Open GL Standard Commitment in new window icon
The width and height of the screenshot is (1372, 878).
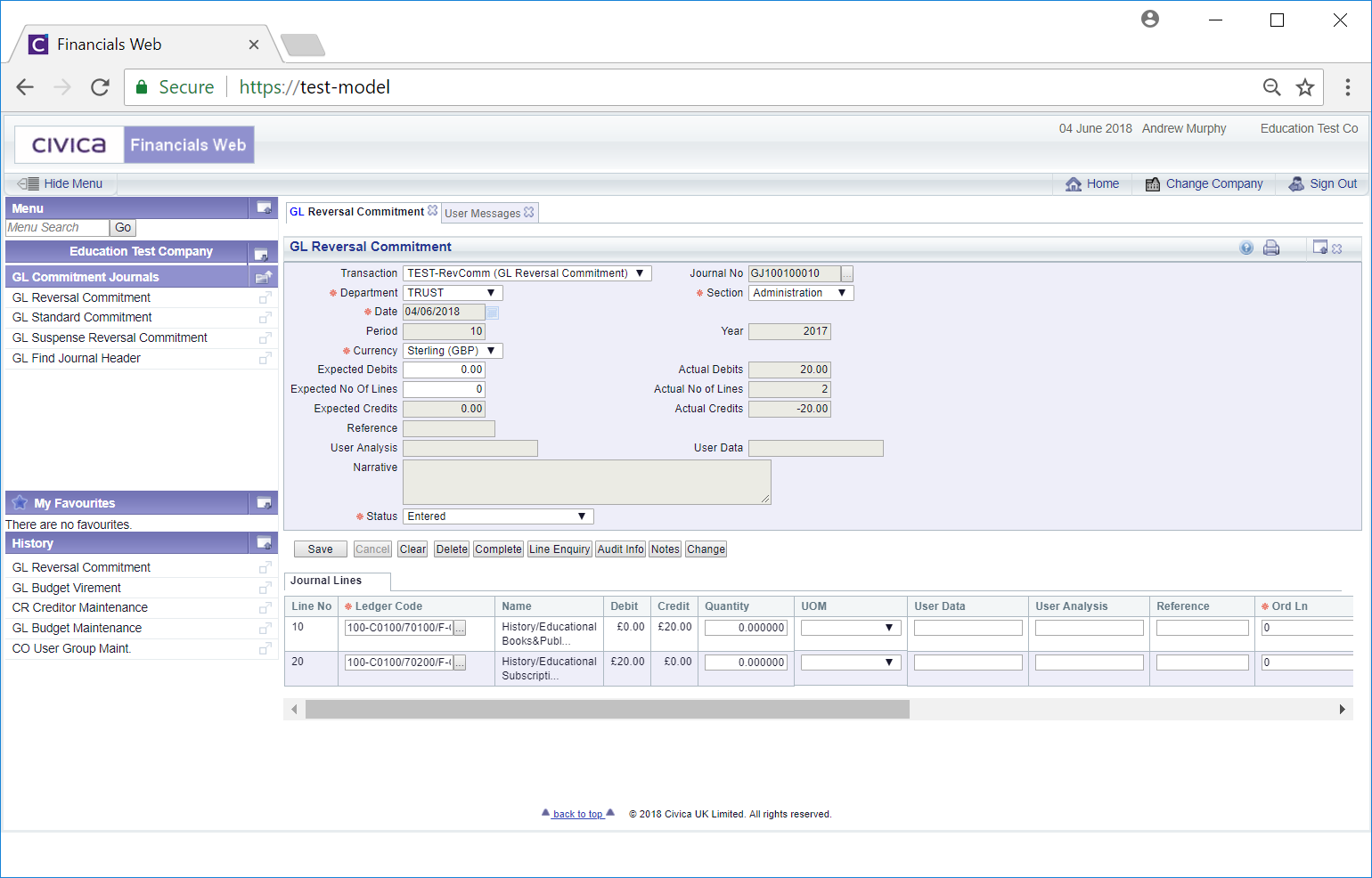tap(265, 318)
